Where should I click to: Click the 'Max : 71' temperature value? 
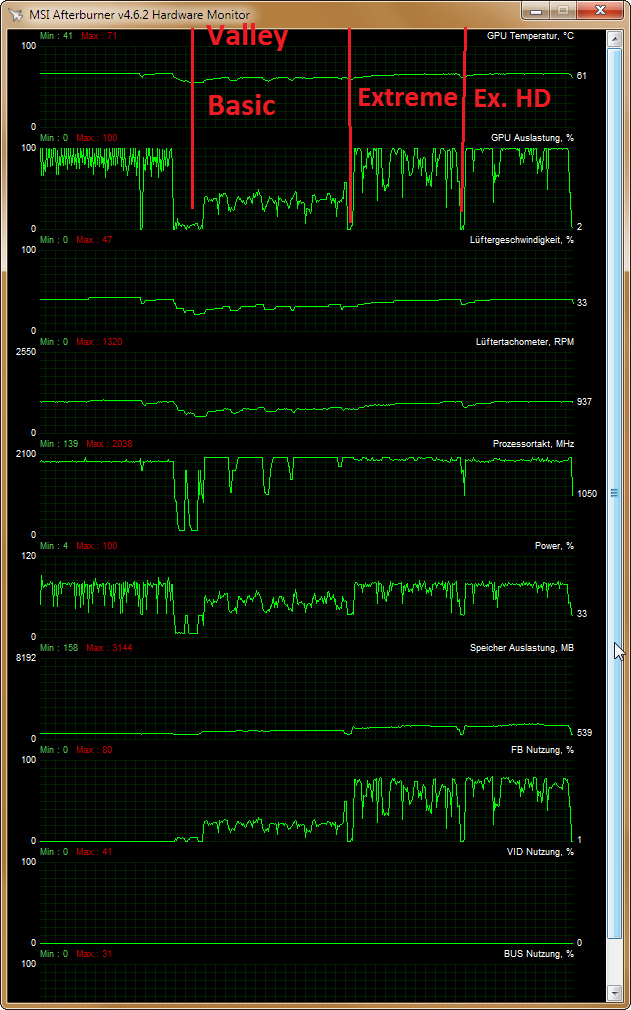(x=99, y=36)
